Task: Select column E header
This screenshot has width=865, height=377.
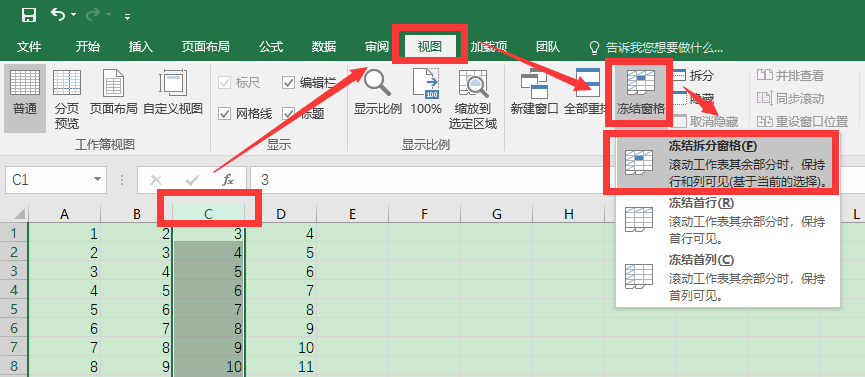Action: tap(353, 214)
